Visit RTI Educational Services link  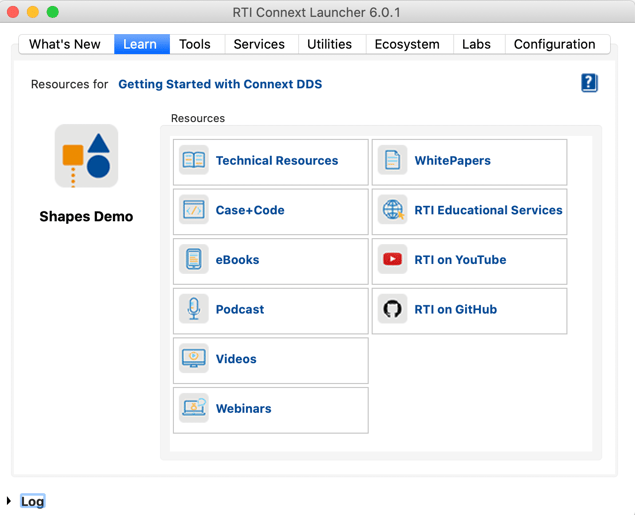(x=488, y=210)
